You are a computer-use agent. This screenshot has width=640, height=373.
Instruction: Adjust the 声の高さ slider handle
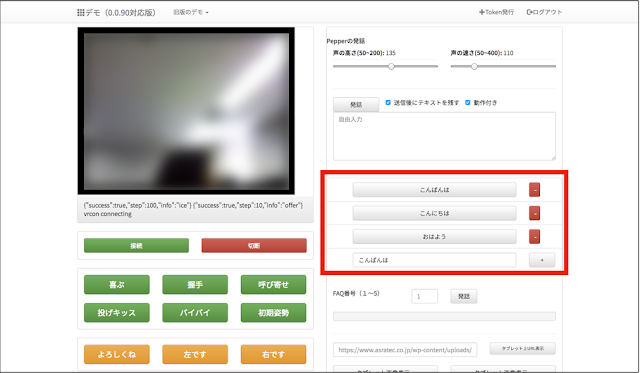coord(391,67)
